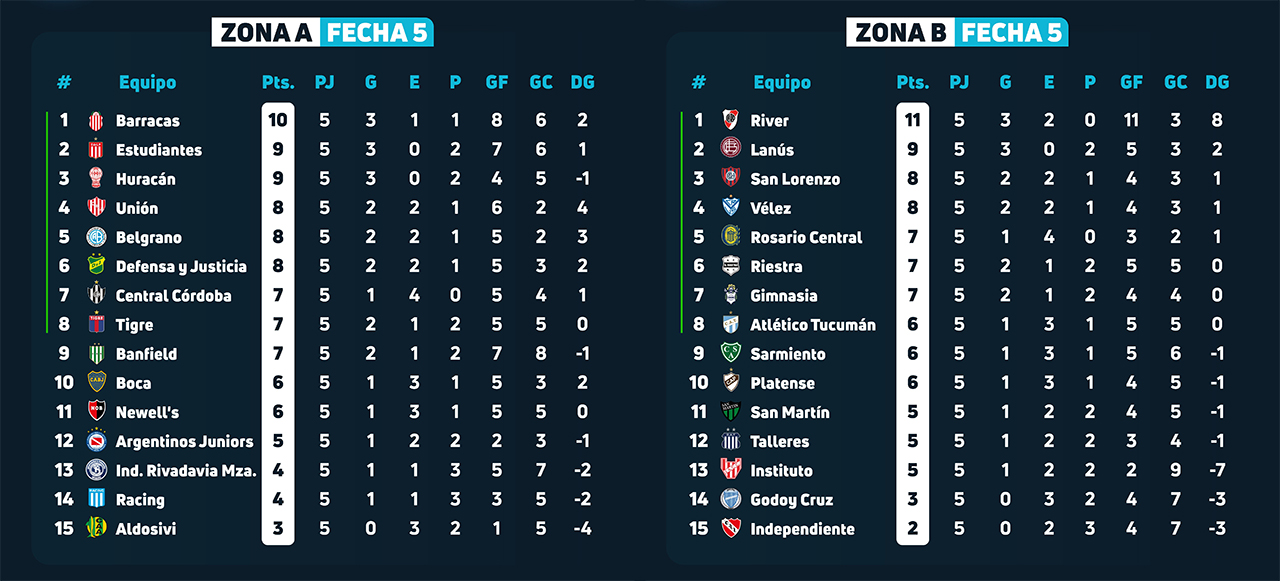Click the River team crest
Viewport: 1280px width, 581px height.
tap(730, 121)
